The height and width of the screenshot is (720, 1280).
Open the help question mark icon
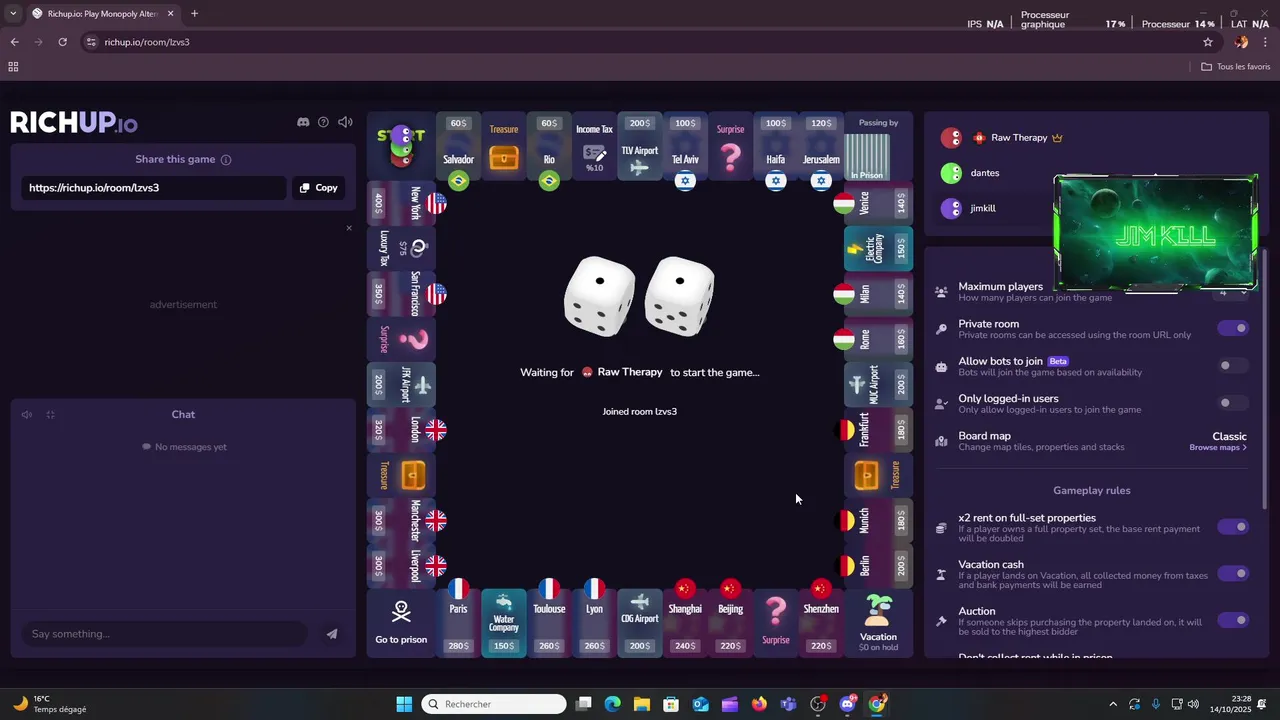(x=323, y=122)
